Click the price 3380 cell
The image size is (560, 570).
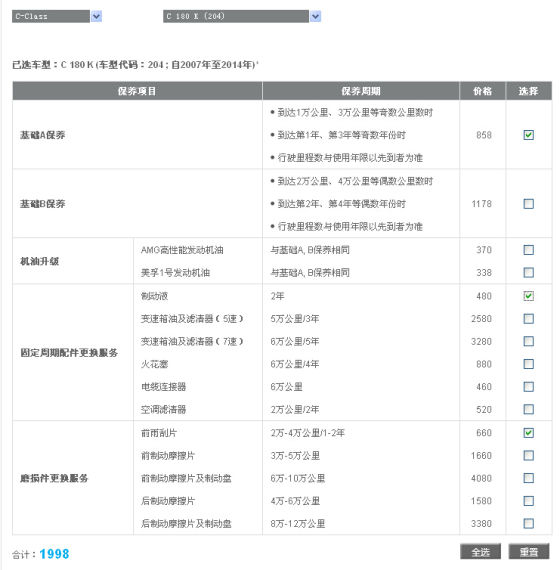[481, 524]
